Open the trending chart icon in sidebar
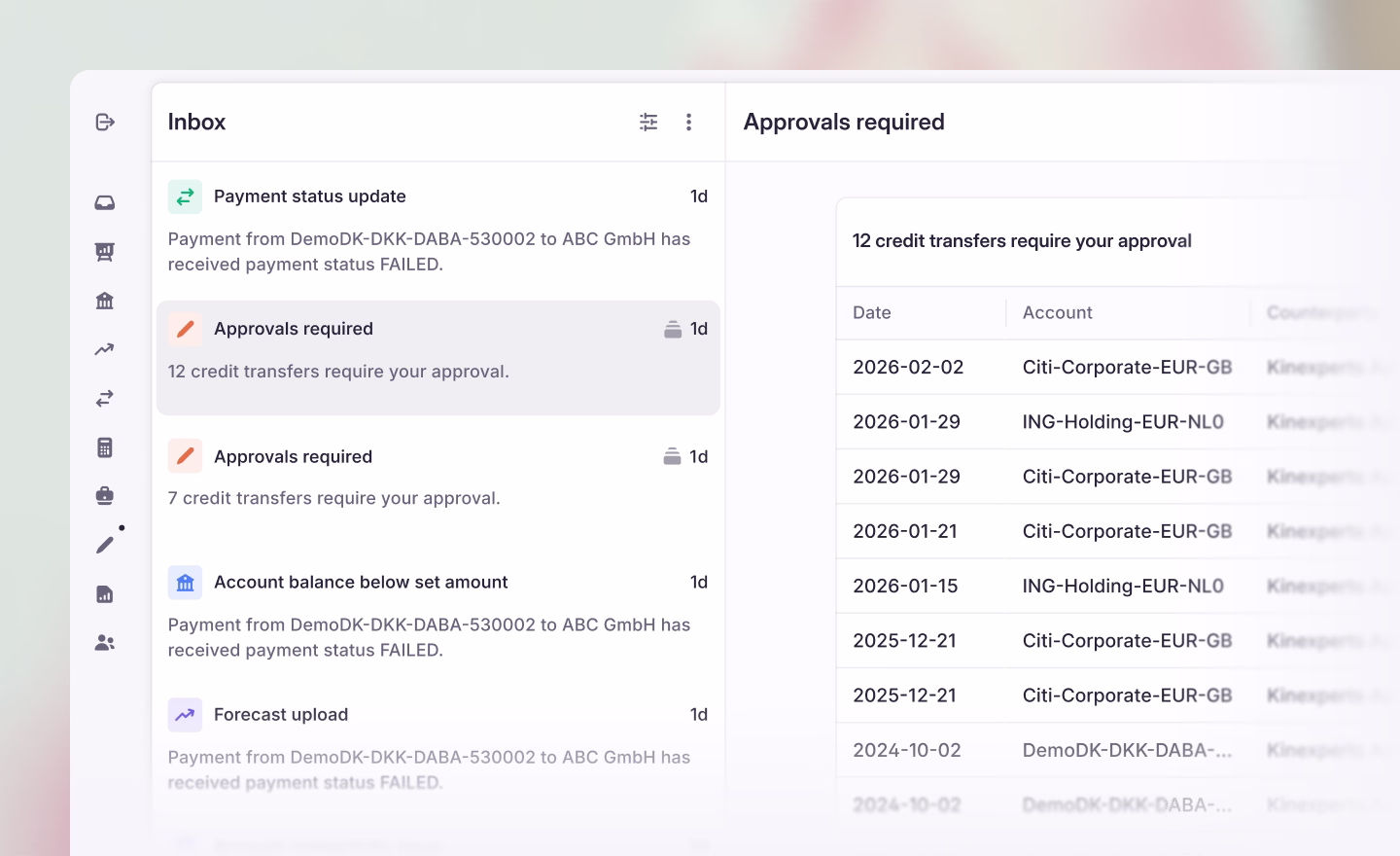The height and width of the screenshot is (856, 1400). coord(105,349)
